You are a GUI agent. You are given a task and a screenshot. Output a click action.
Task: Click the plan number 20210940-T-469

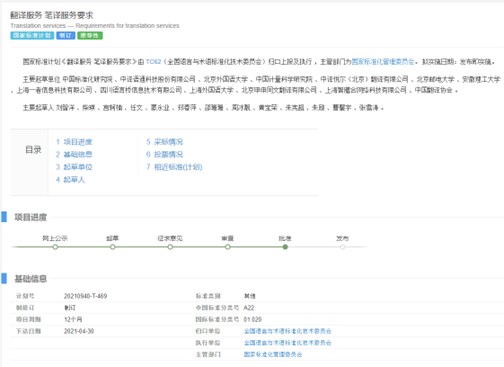point(86,296)
